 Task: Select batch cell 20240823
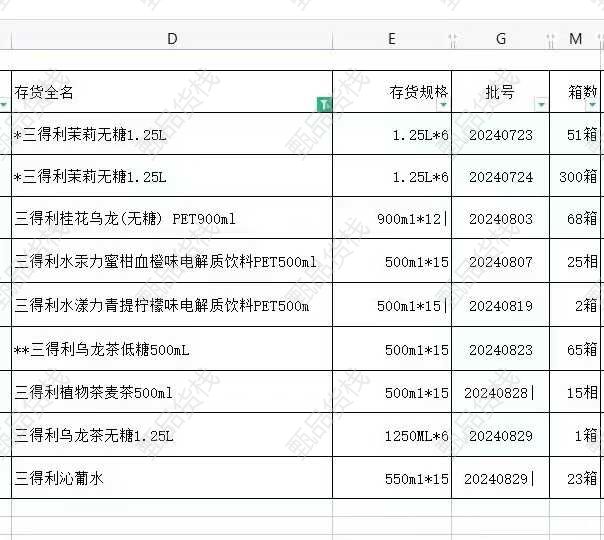click(x=500, y=349)
